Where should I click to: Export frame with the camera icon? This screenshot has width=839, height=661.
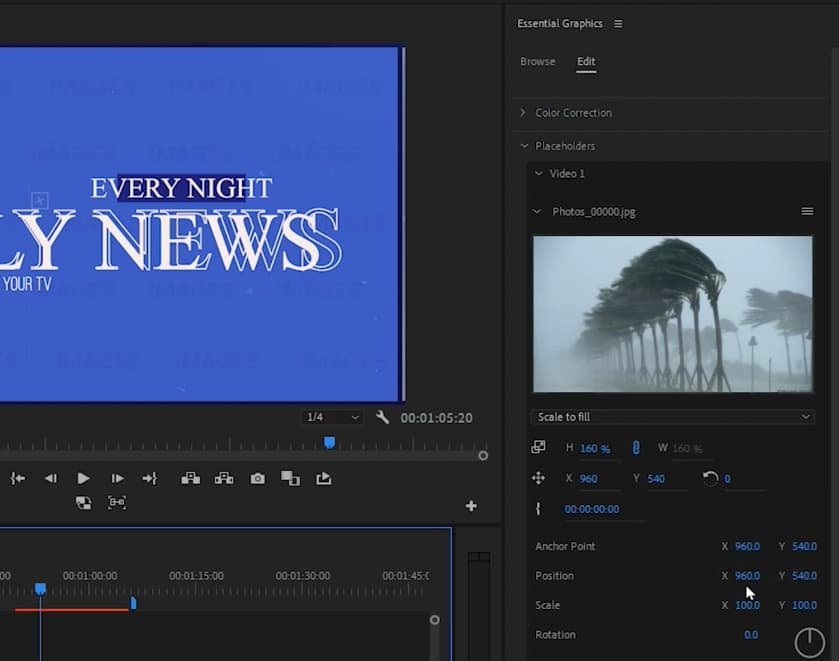point(257,479)
